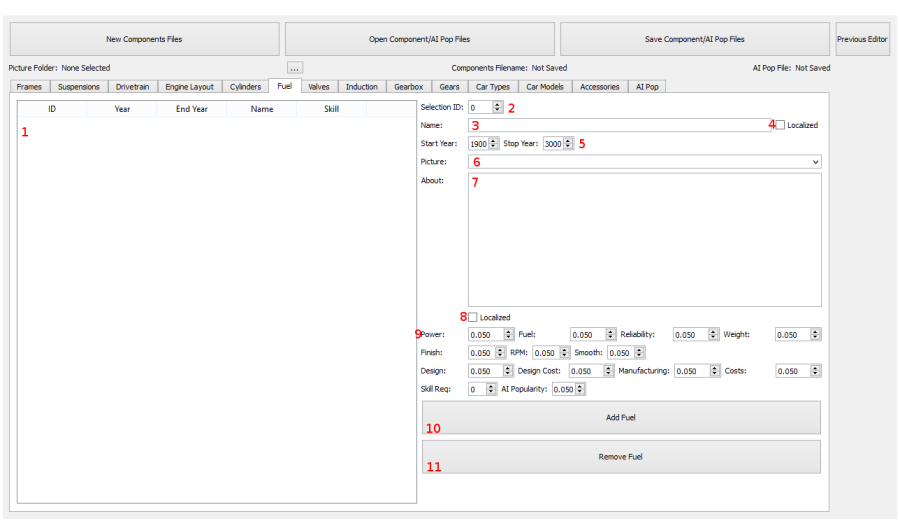Check the Localized box beside Name field

[x=780, y=125]
